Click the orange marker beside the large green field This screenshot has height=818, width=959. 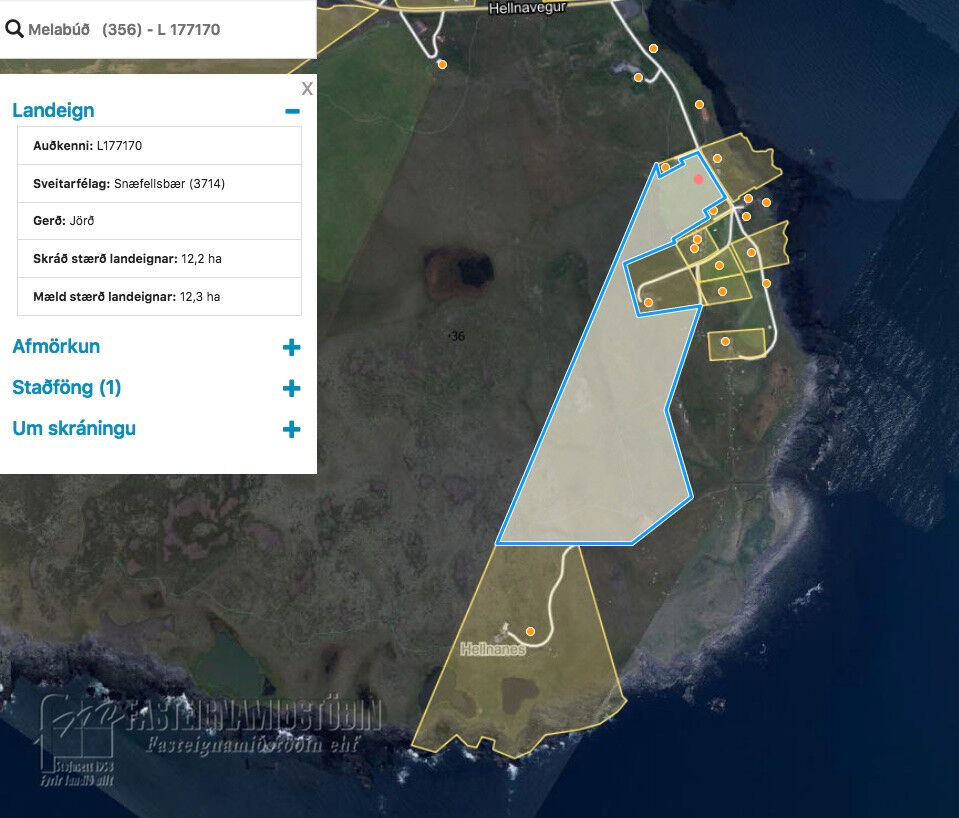(442, 64)
